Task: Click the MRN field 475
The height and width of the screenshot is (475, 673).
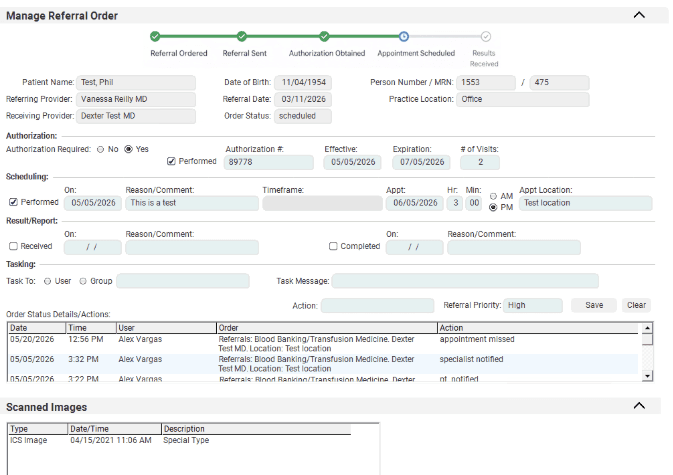Action: (x=559, y=82)
